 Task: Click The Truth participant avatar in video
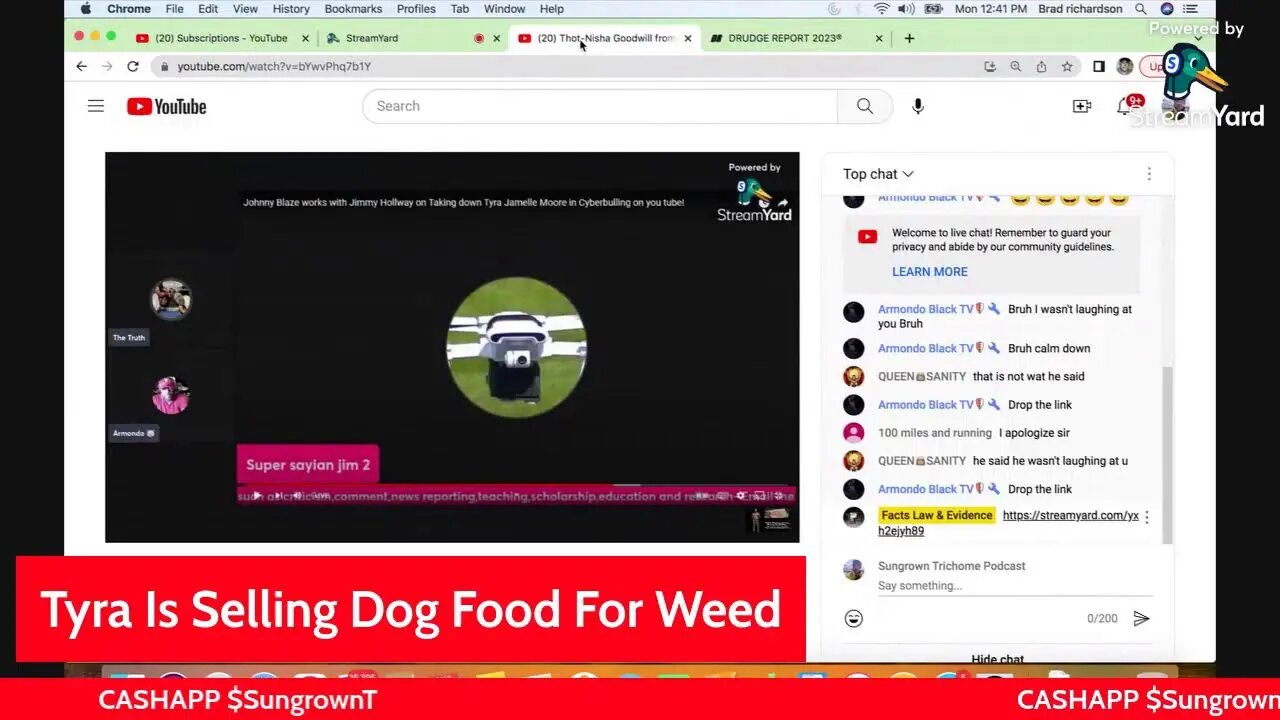coord(171,299)
